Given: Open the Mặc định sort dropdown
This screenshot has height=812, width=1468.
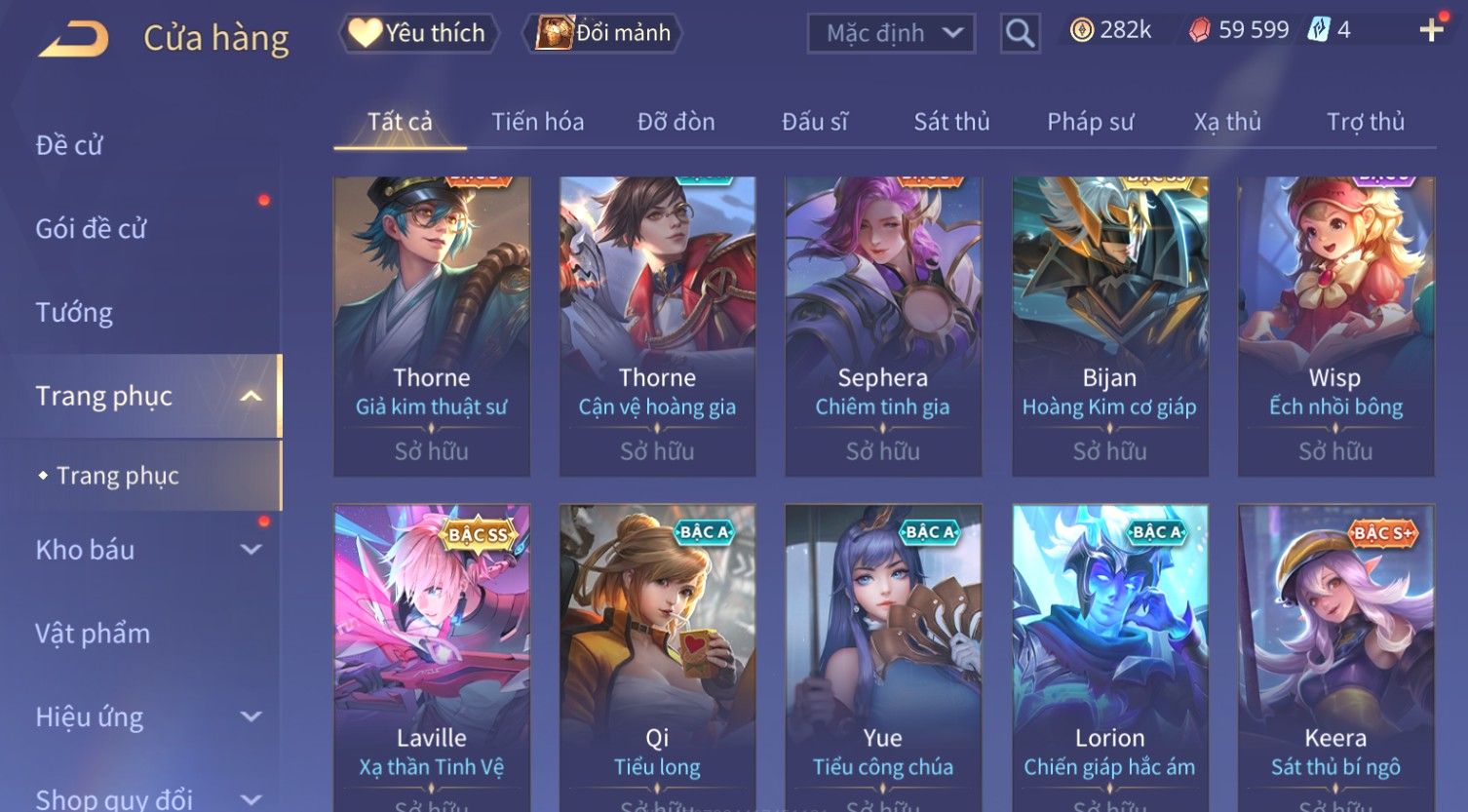Looking at the screenshot, I should point(891,33).
